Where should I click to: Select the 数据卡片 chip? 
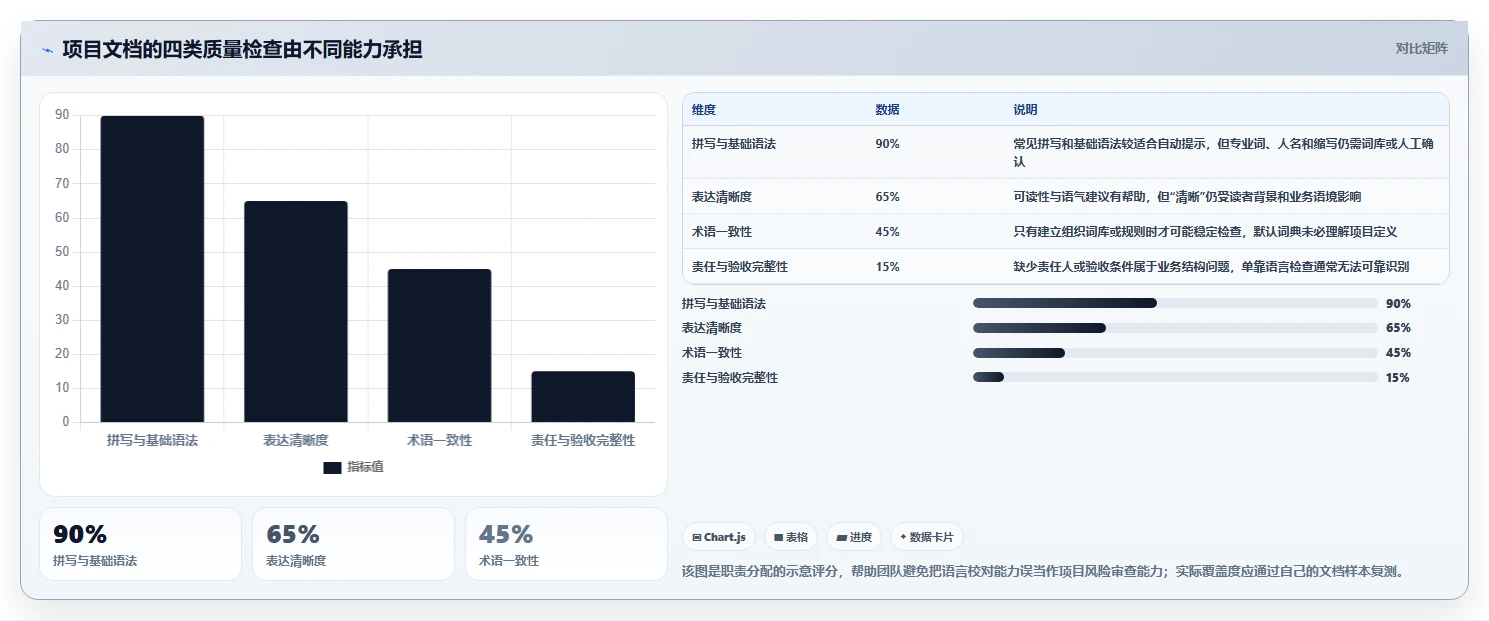(927, 537)
